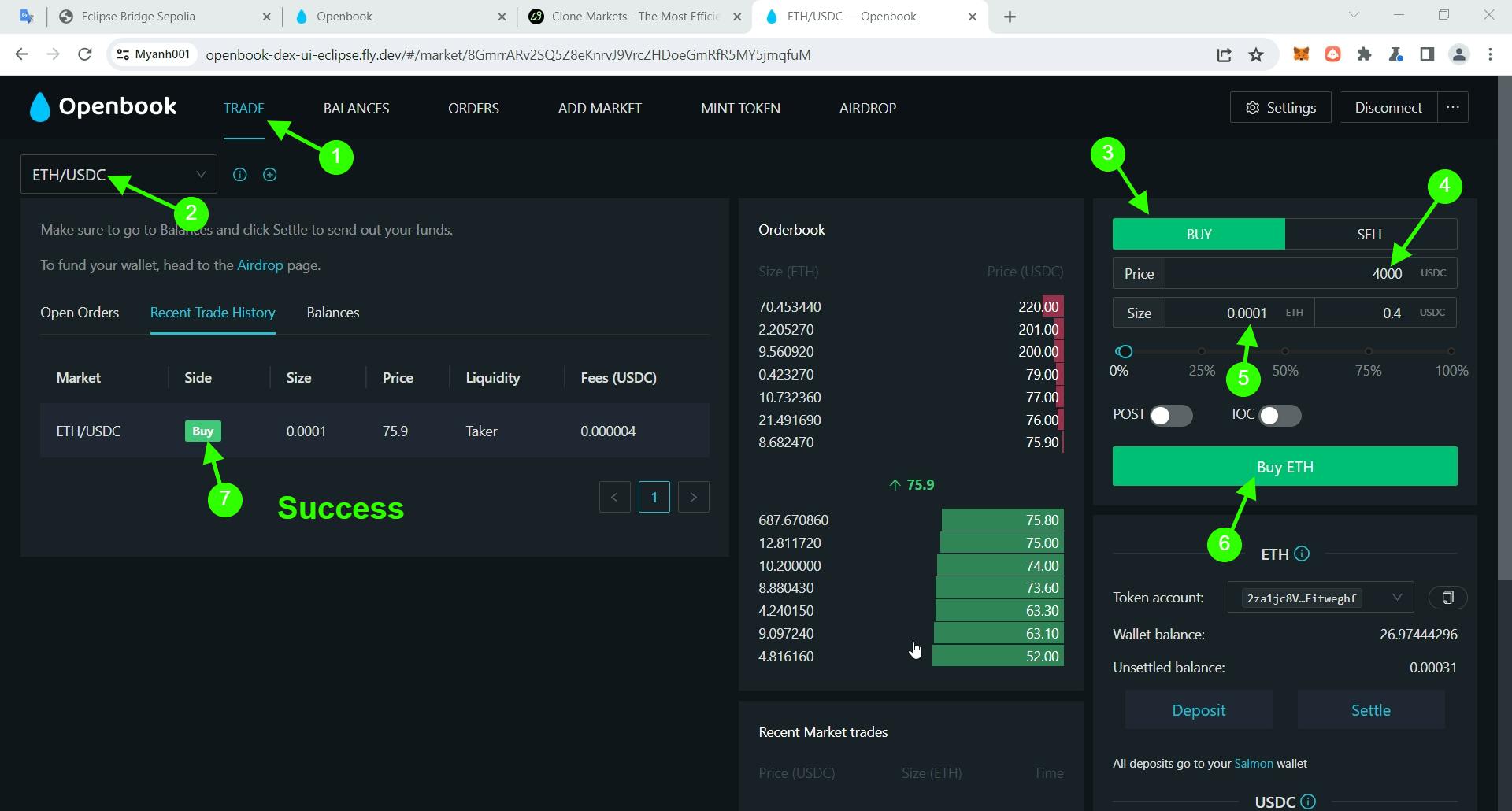The height and width of the screenshot is (811, 1512).
Task: Click the Buy ETH button
Action: 1284,466
